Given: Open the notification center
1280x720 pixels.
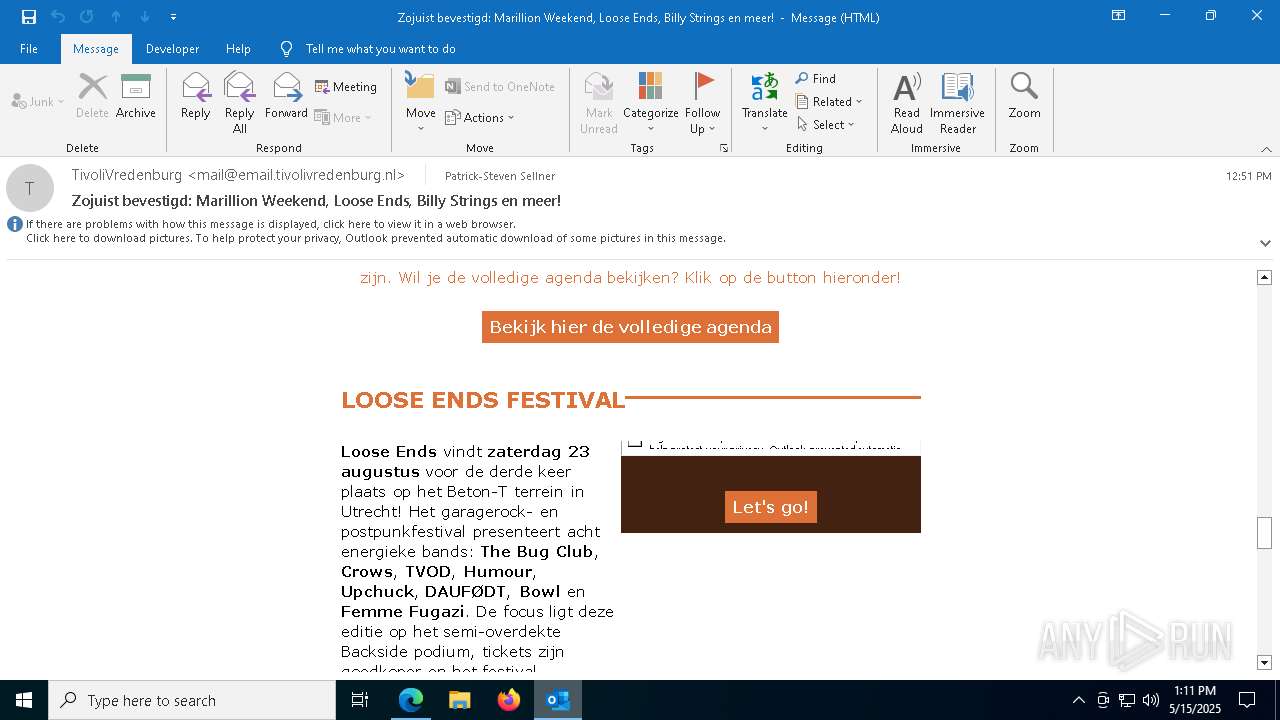Looking at the screenshot, I should 1247,700.
